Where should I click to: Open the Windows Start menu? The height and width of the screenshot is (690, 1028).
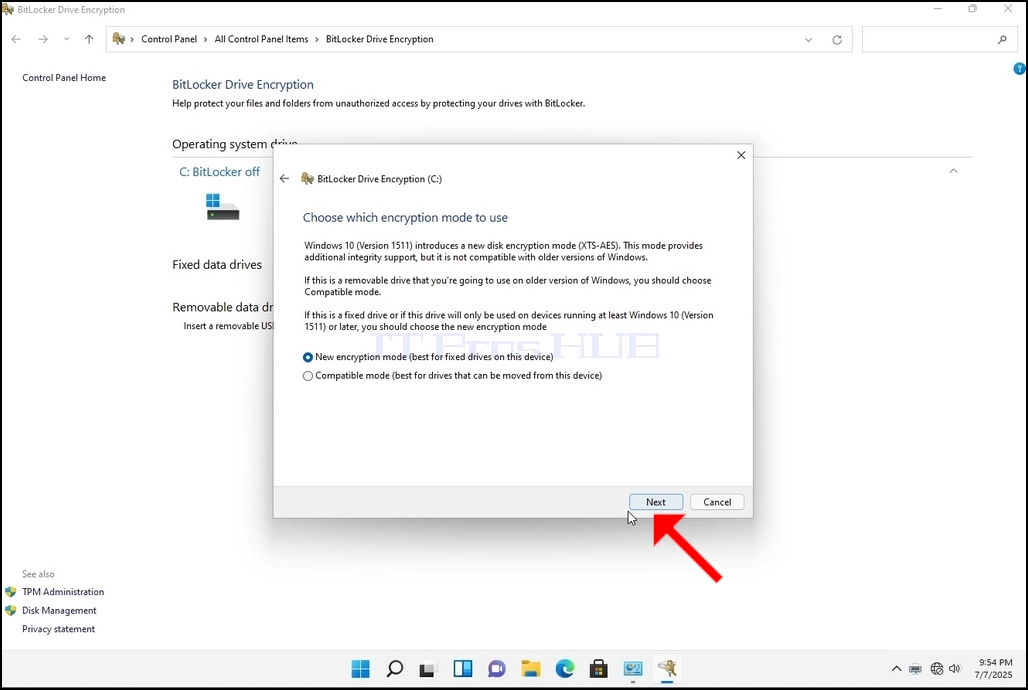tap(361, 668)
